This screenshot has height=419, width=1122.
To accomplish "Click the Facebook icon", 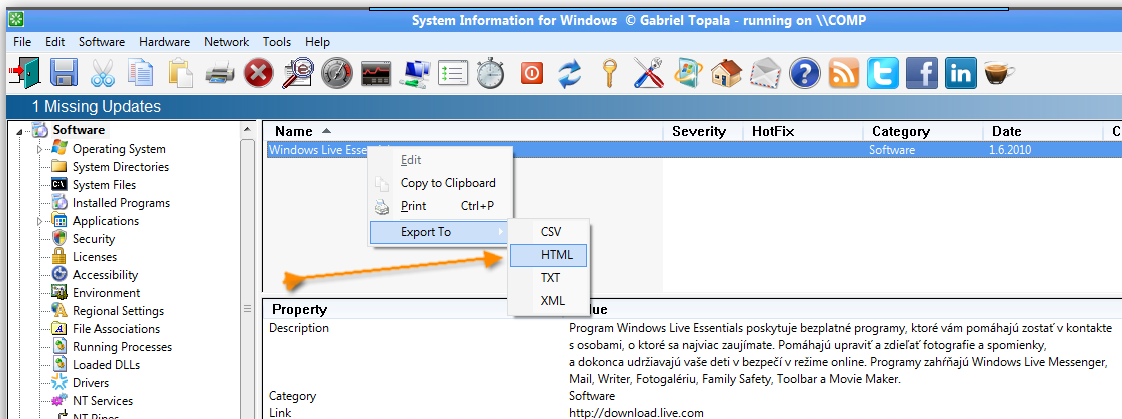I will tap(922, 73).
